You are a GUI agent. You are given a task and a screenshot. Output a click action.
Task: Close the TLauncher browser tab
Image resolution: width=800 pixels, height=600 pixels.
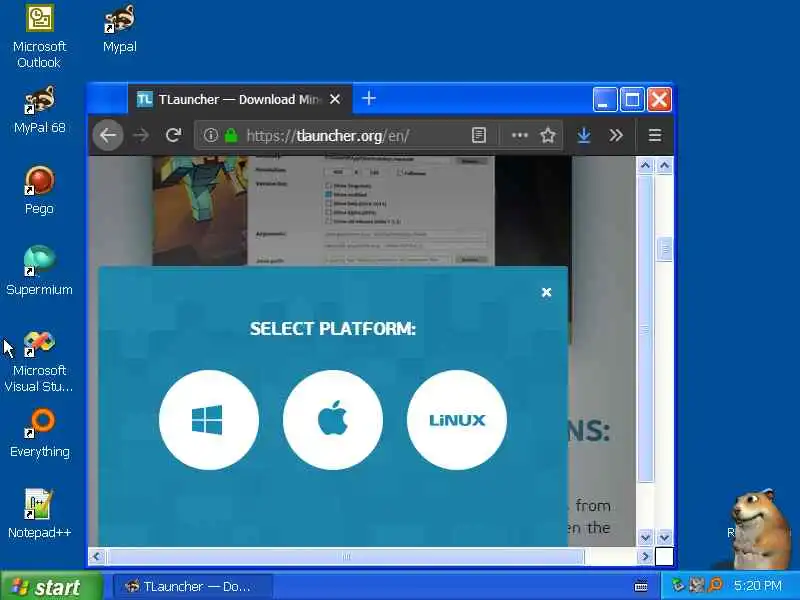(x=335, y=99)
